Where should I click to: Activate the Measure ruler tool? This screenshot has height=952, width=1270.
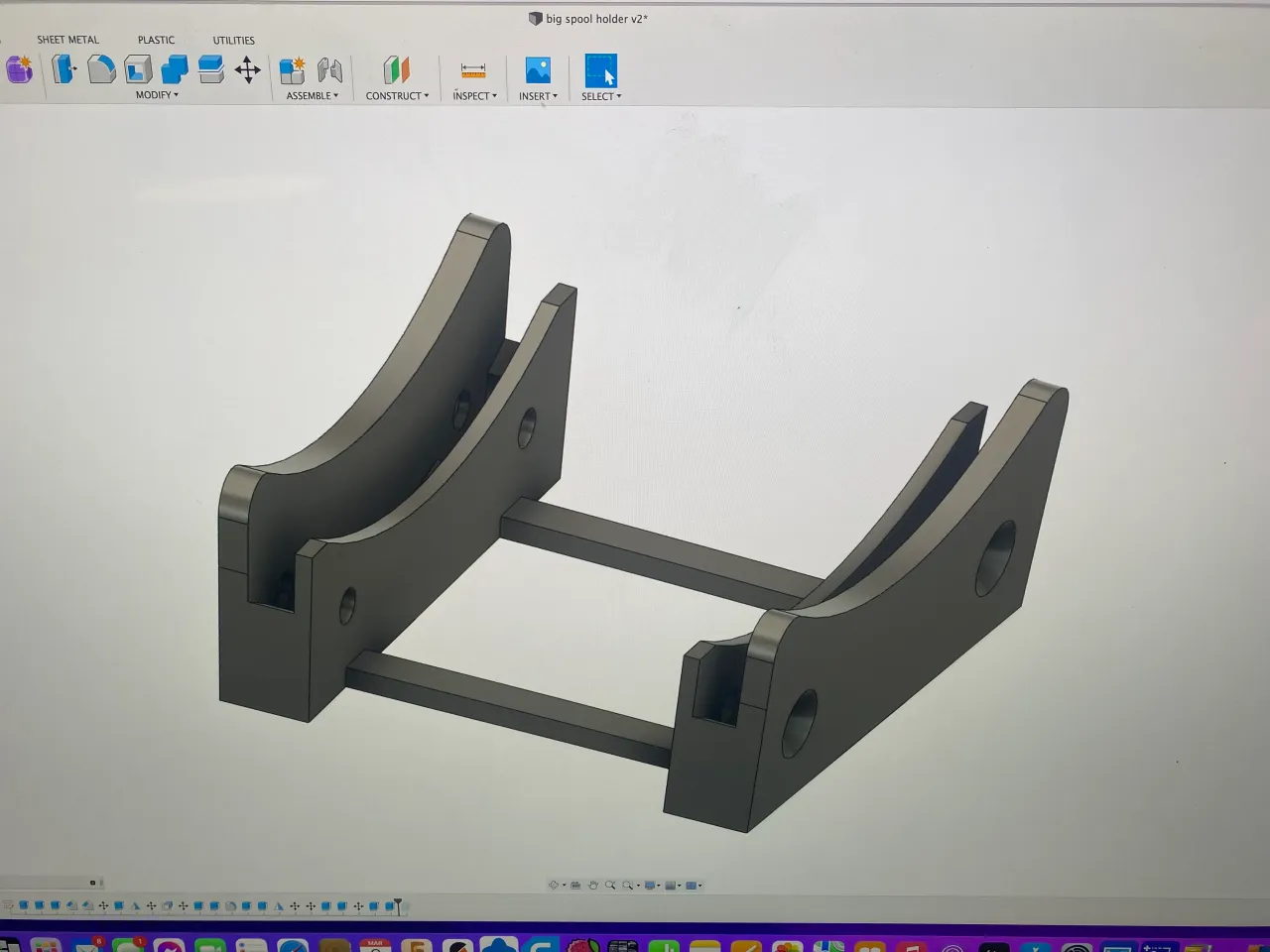point(473,70)
